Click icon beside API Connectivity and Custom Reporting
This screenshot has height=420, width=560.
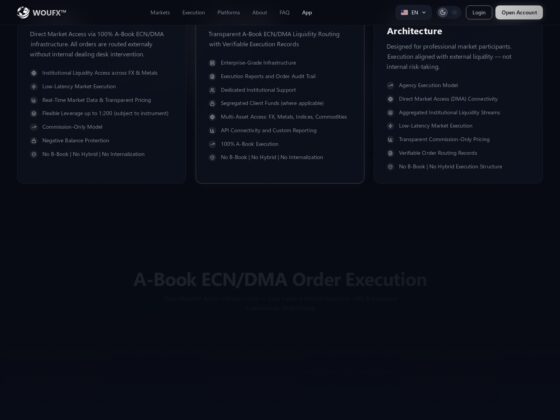click(x=212, y=131)
